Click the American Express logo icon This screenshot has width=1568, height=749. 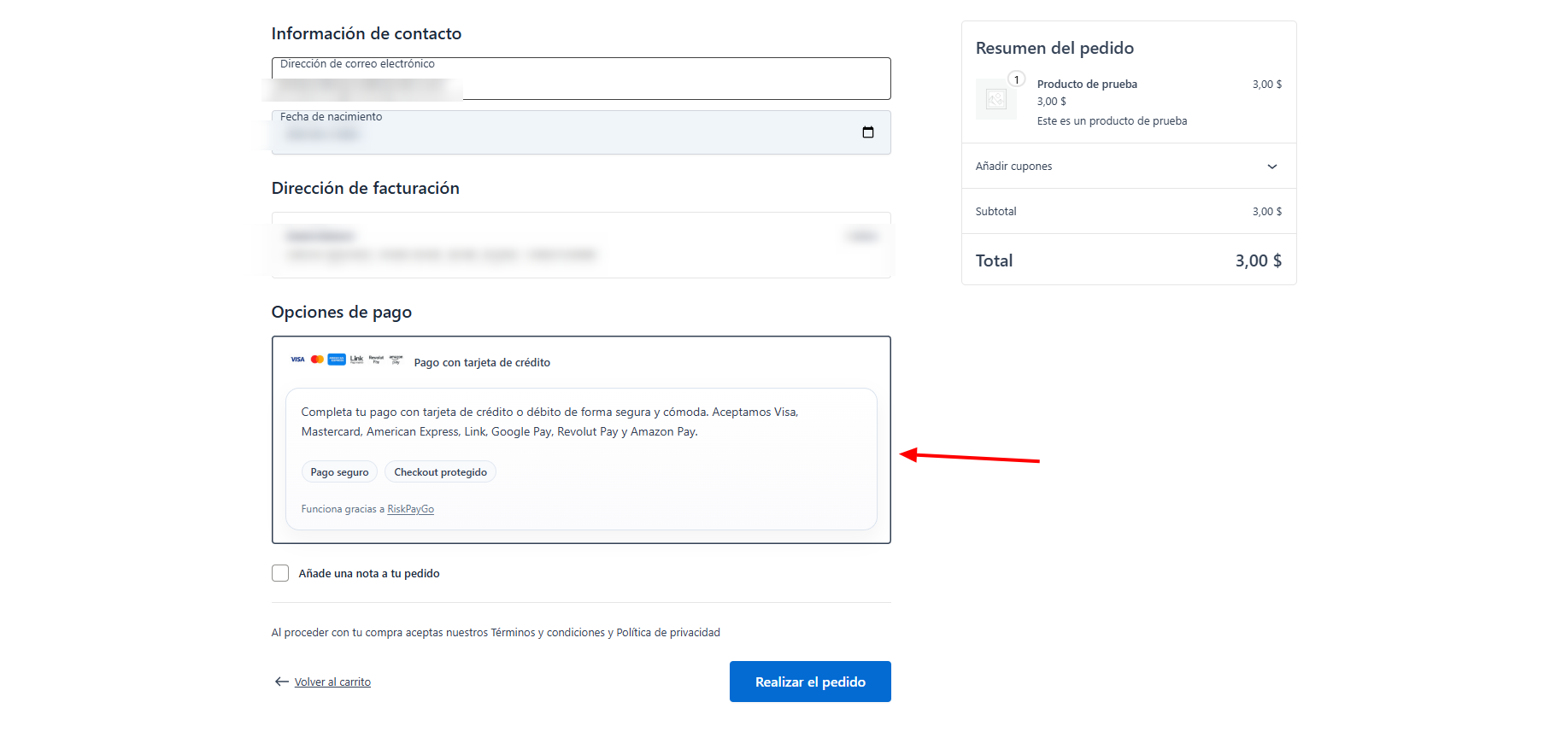click(x=337, y=360)
